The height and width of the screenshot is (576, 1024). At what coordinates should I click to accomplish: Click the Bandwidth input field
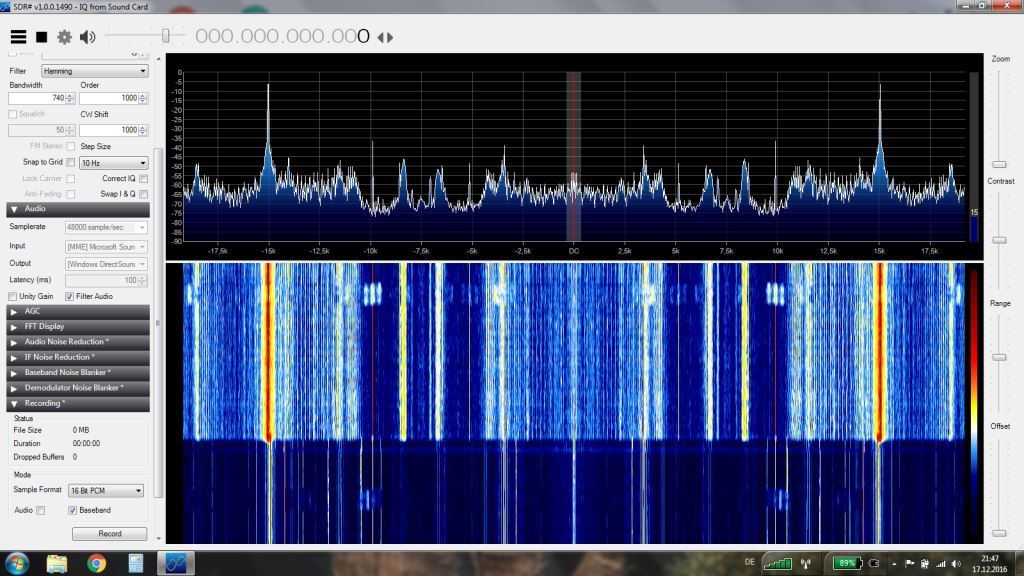[37, 98]
